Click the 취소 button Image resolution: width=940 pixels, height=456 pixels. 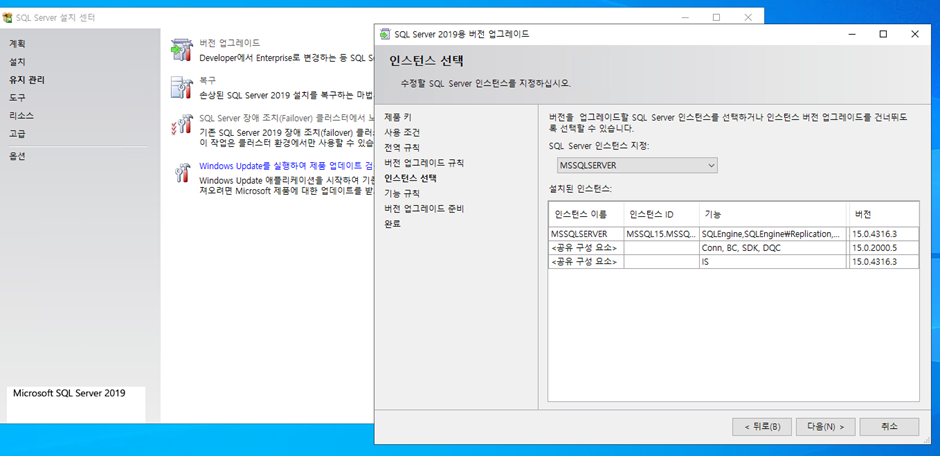pos(889,427)
